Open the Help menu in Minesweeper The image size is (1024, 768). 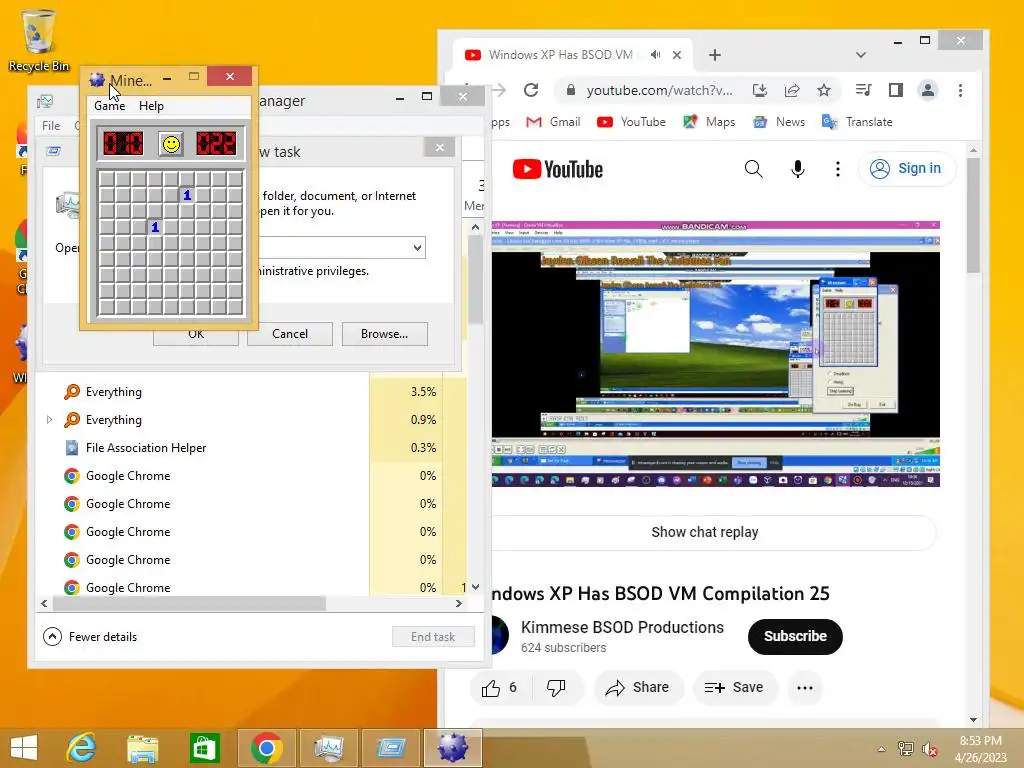pos(151,106)
